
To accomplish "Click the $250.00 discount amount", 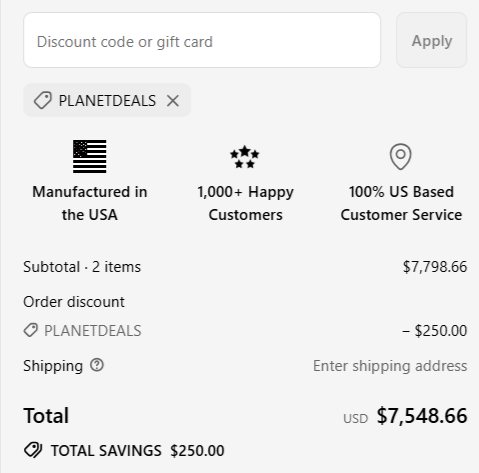I will pyautogui.click(x=435, y=331).
